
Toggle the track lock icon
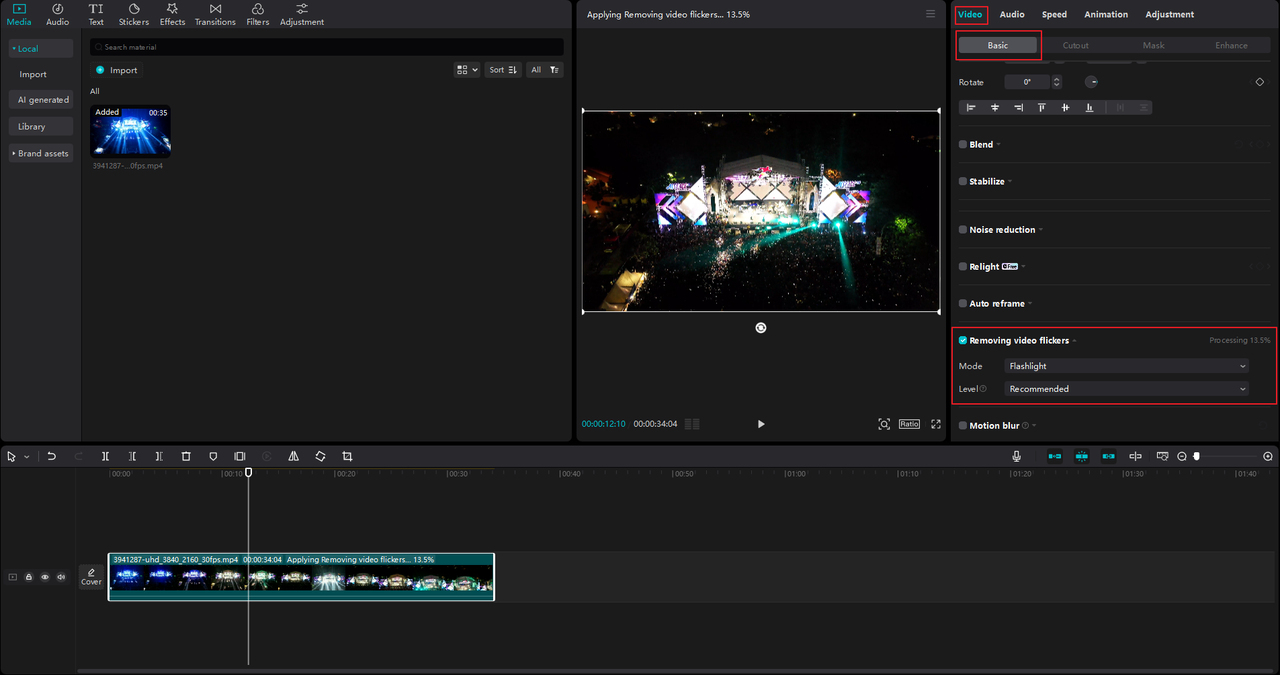29,577
